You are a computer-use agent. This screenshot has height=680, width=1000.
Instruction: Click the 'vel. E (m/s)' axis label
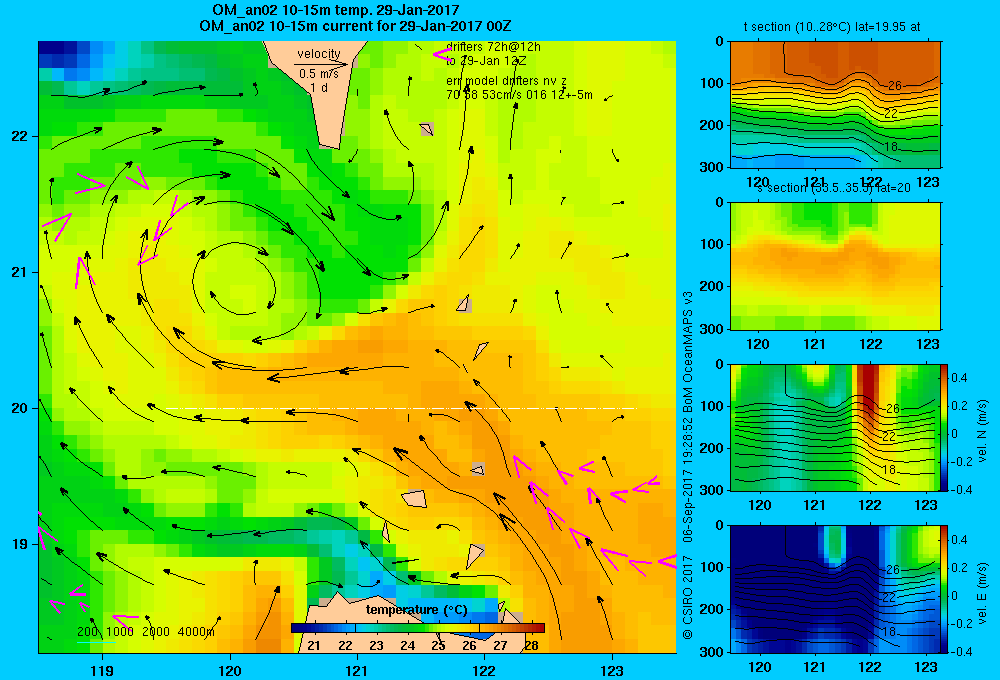tap(982, 593)
